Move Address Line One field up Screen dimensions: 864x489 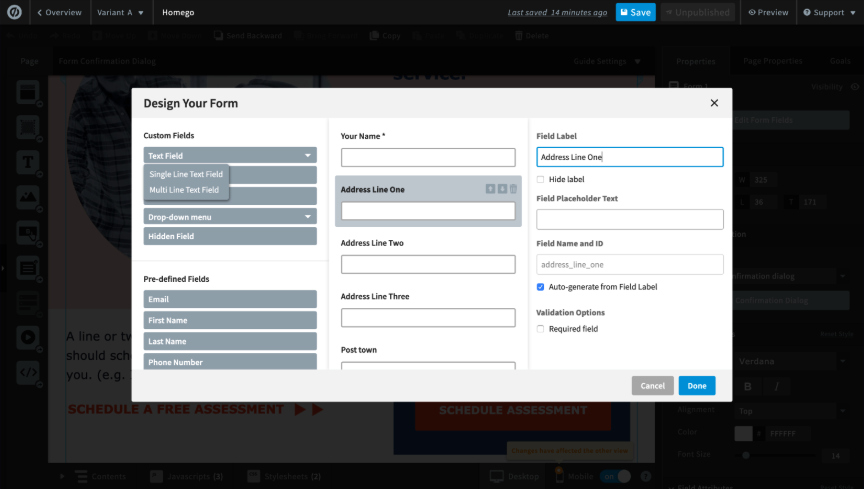pyautogui.click(x=490, y=189)
